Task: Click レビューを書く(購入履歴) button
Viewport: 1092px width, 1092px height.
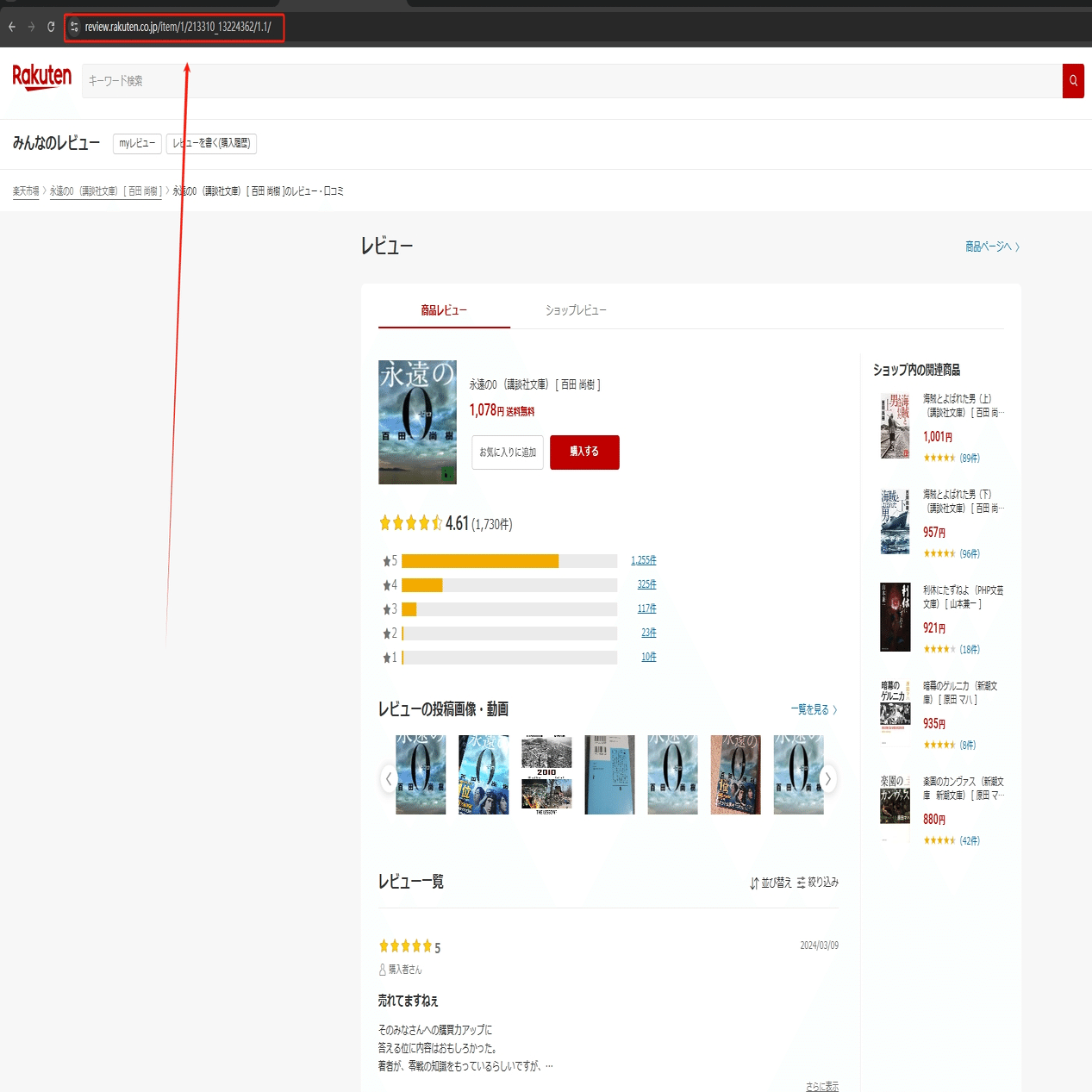Action: [x=211, y=143]
